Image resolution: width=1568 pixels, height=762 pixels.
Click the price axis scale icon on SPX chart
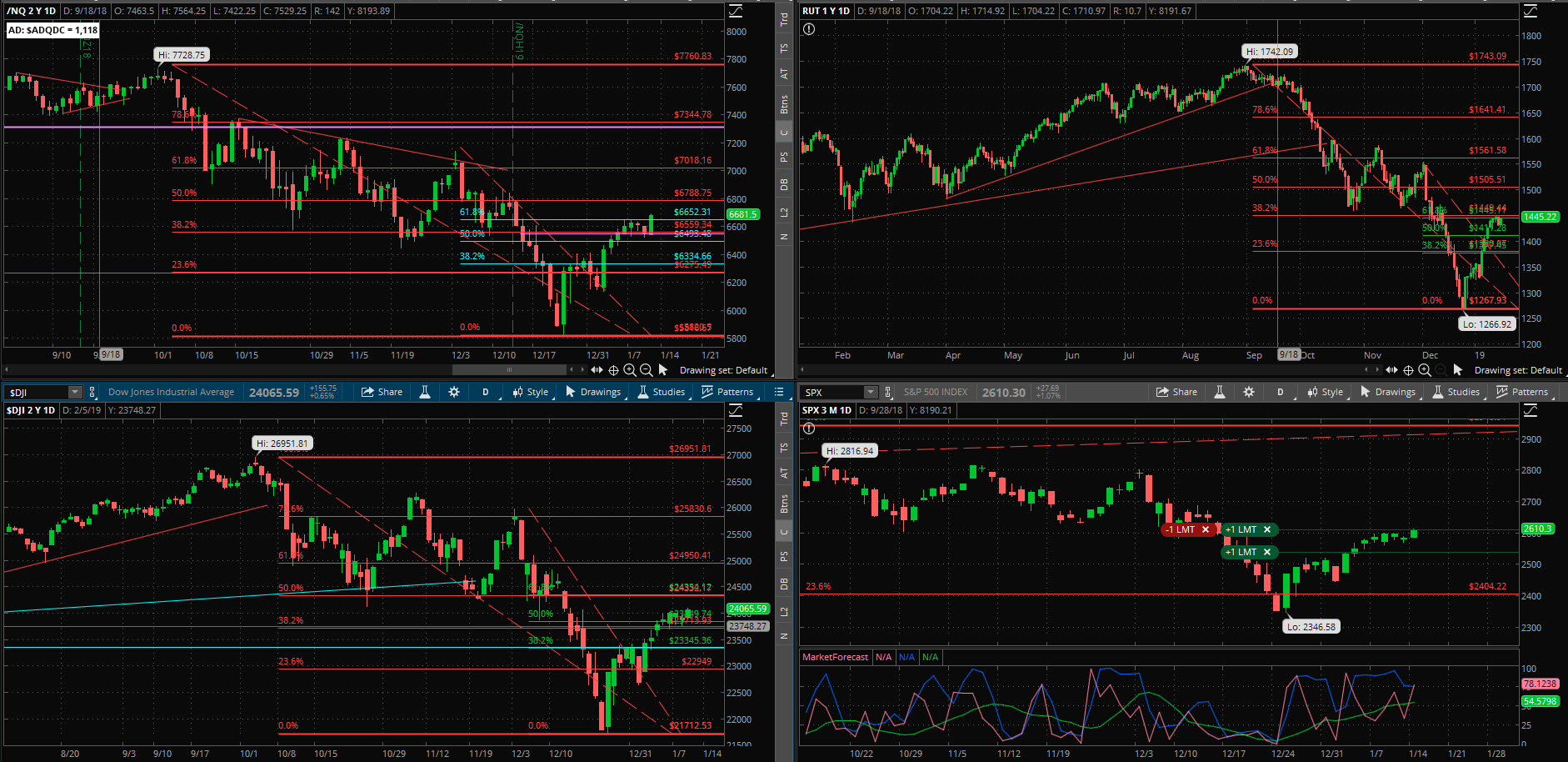tap(1531, 410)
